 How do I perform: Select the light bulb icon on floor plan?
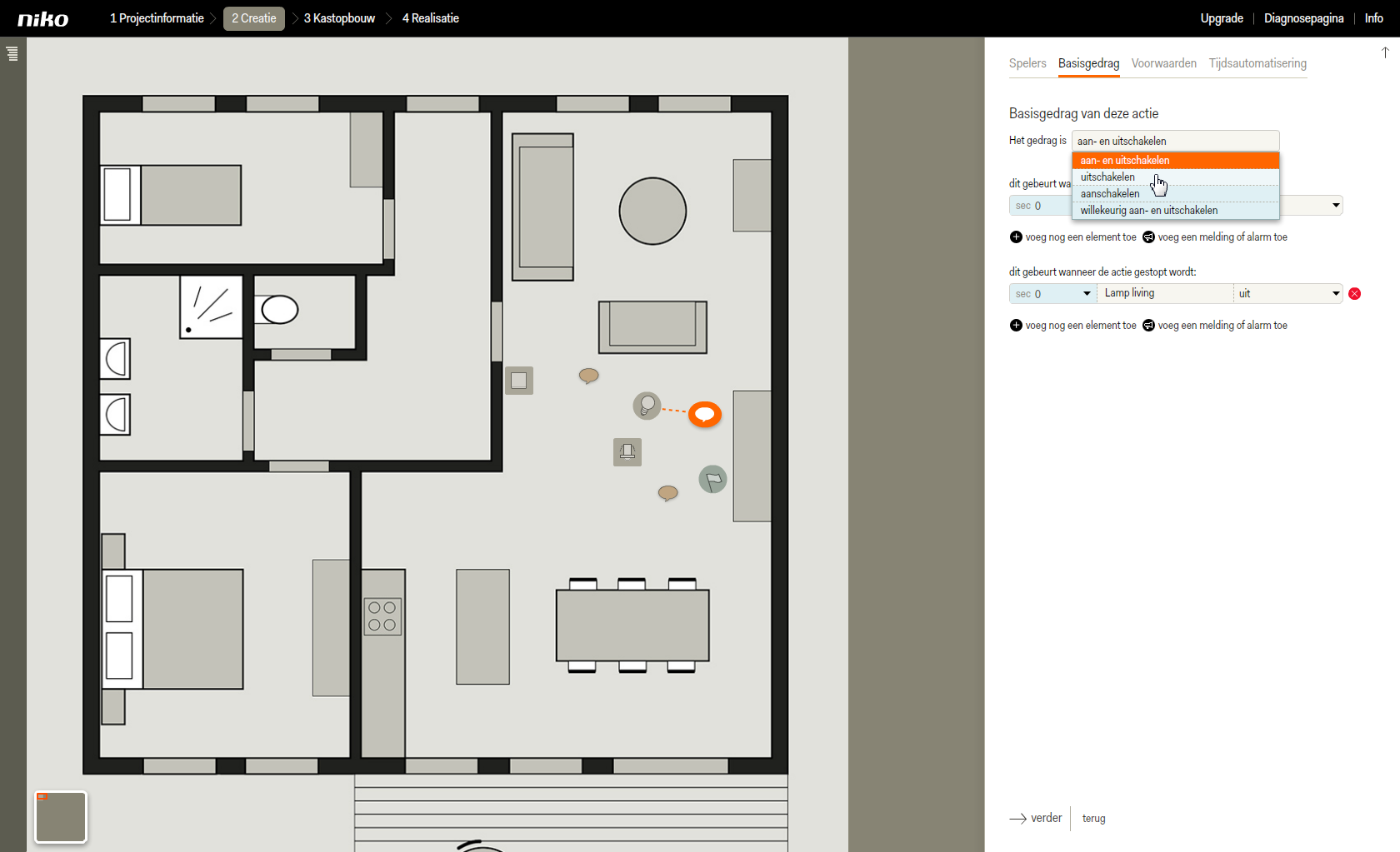pos(647,406)
